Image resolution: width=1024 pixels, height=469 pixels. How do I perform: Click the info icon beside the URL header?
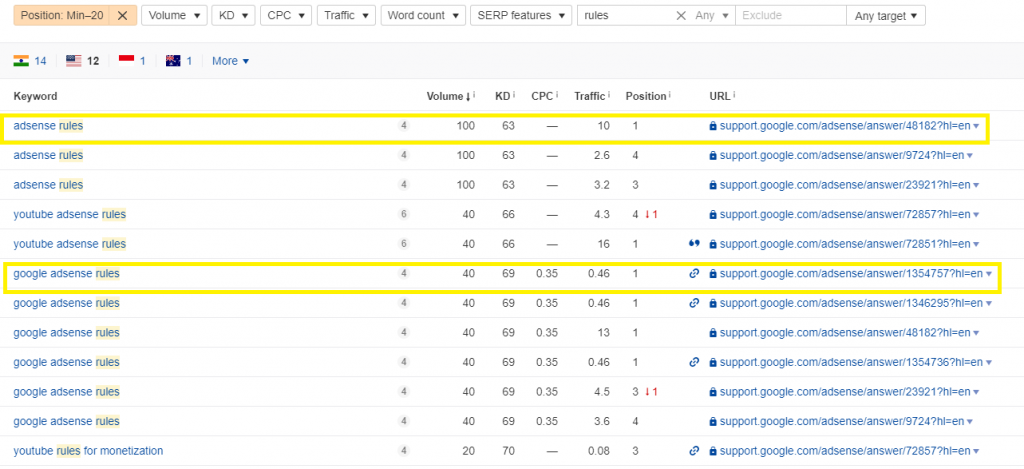pyautogui.click(x=734, y=95)
